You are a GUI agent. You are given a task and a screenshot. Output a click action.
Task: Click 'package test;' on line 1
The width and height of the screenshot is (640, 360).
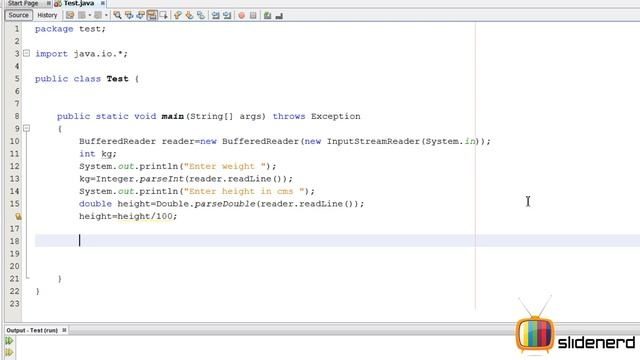click(70, 29)
